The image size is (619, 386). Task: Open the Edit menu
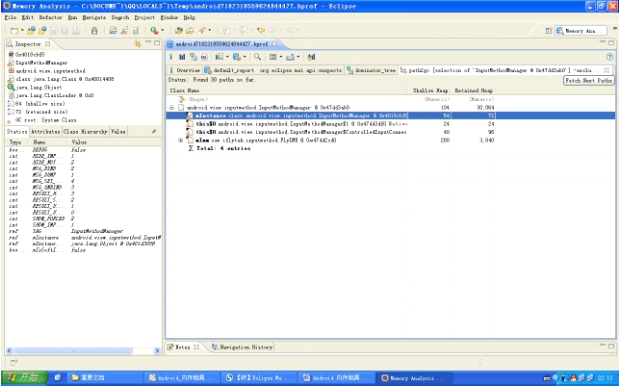pyautogui.click(x=28, y=17)
